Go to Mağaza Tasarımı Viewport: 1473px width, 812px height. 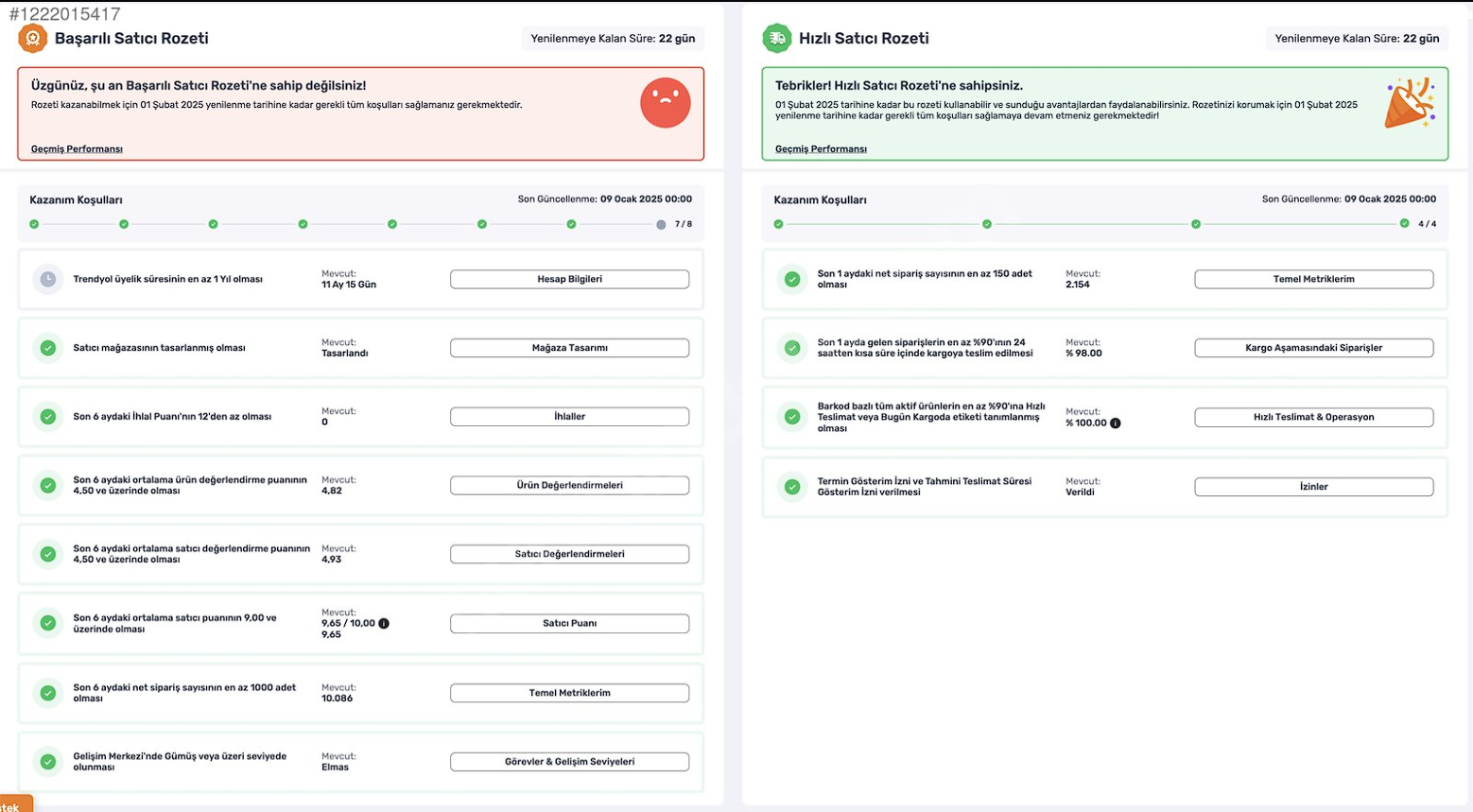pos(569,348)
